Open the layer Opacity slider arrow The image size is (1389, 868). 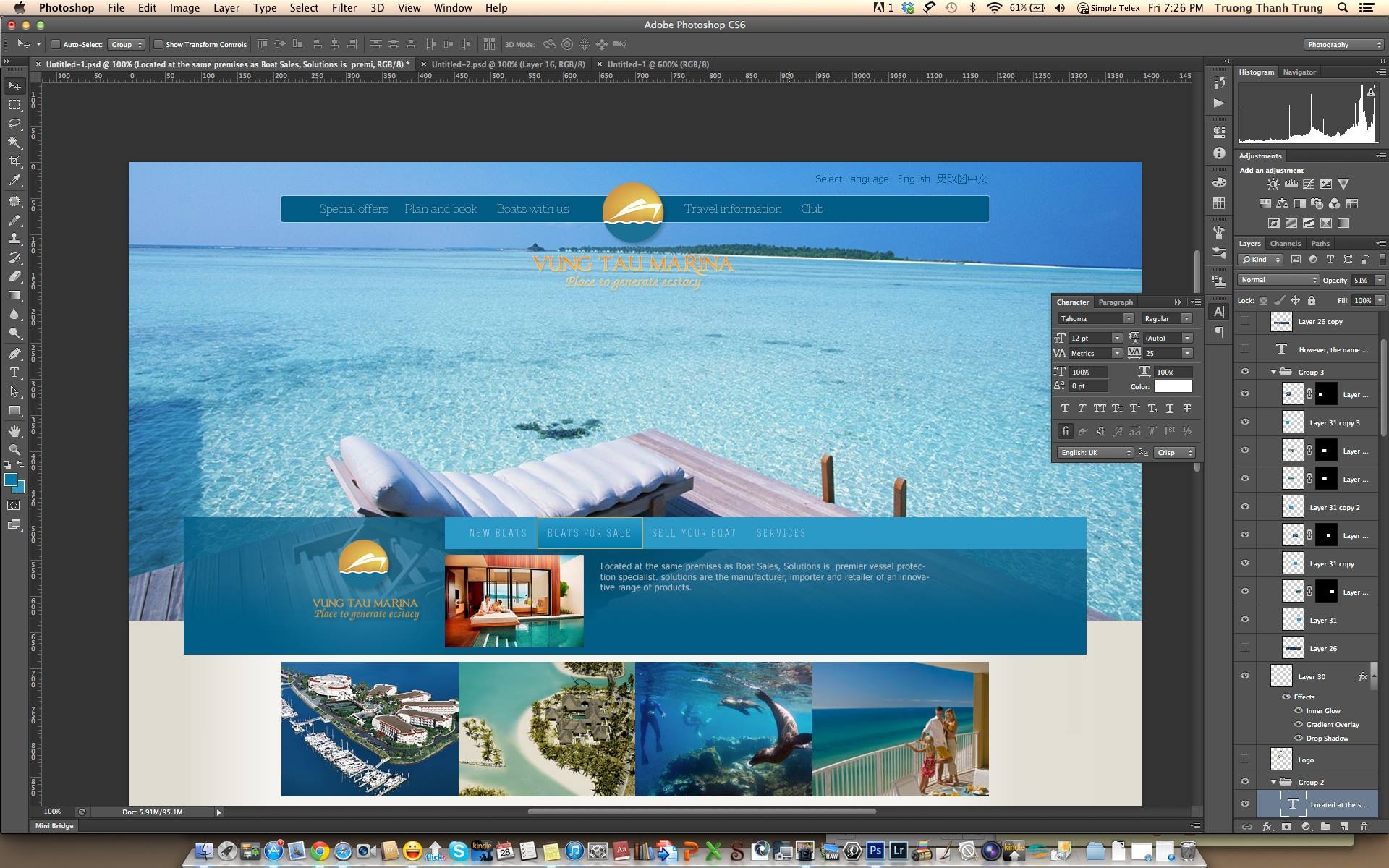(1380, 280)
